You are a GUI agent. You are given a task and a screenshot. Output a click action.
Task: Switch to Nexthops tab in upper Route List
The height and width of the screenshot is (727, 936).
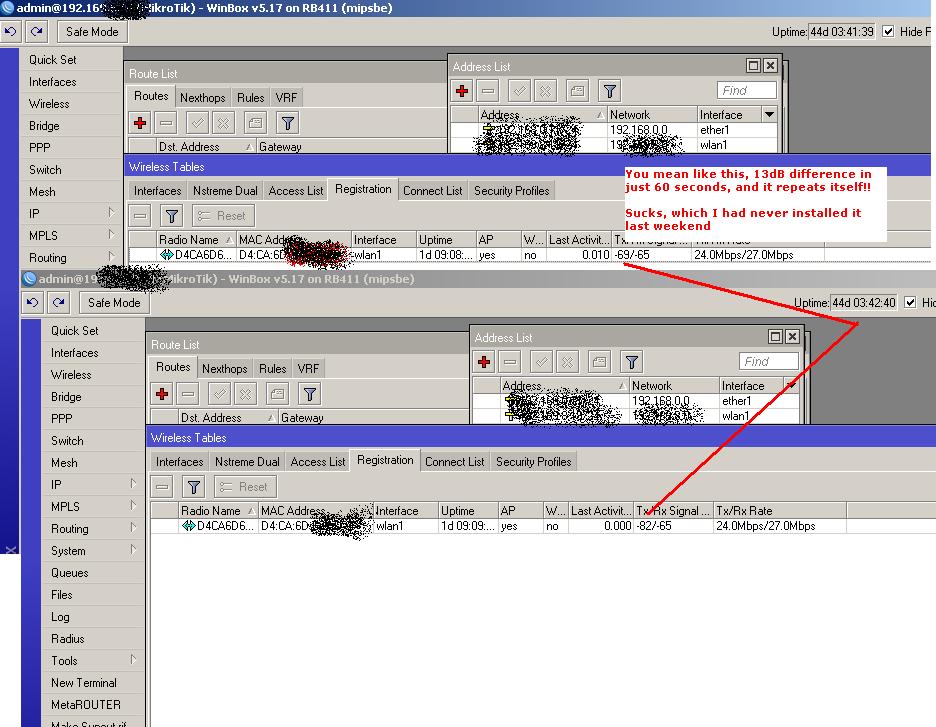point(202,97)
